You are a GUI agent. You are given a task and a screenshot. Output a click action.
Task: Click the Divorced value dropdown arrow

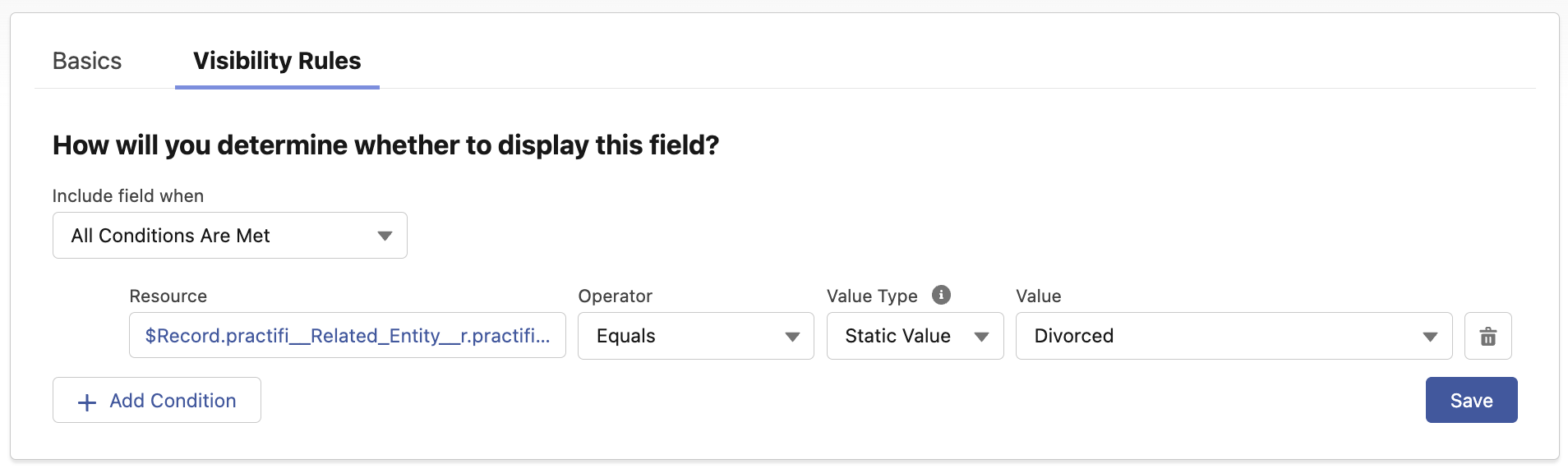click(1430, 337)
